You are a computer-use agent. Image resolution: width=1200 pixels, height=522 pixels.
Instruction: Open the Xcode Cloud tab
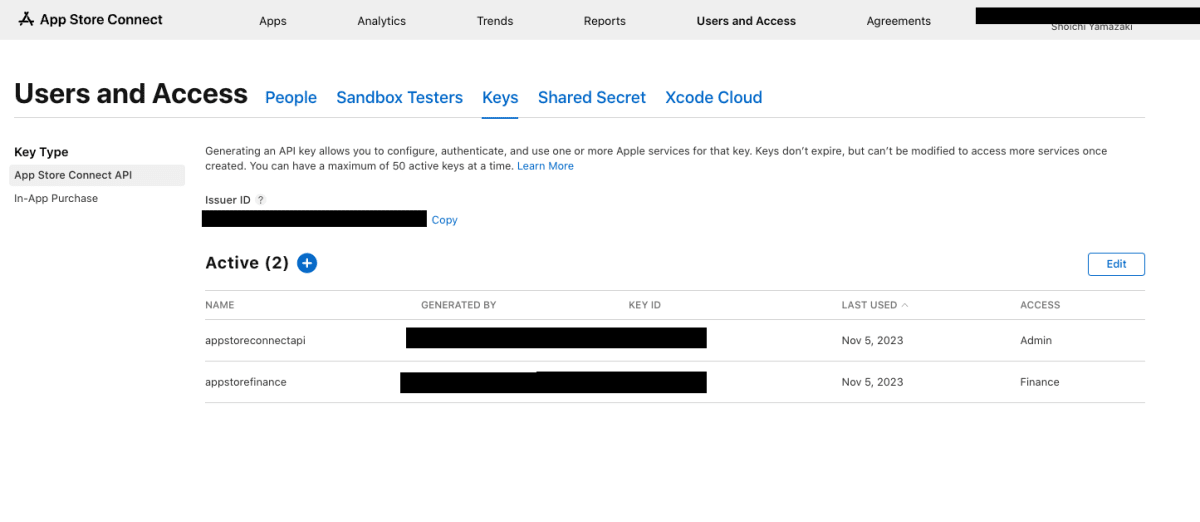click(714, 97)
